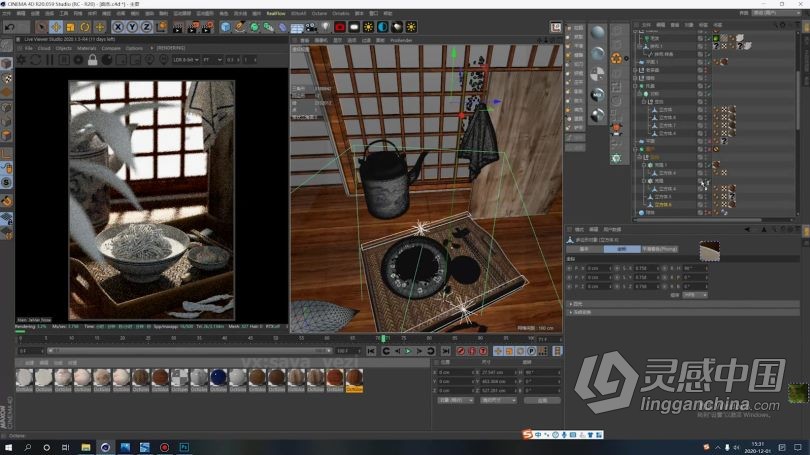Open the object position mode dropdown
Viewport: 810px width, 455px height.
click(455, 400)
